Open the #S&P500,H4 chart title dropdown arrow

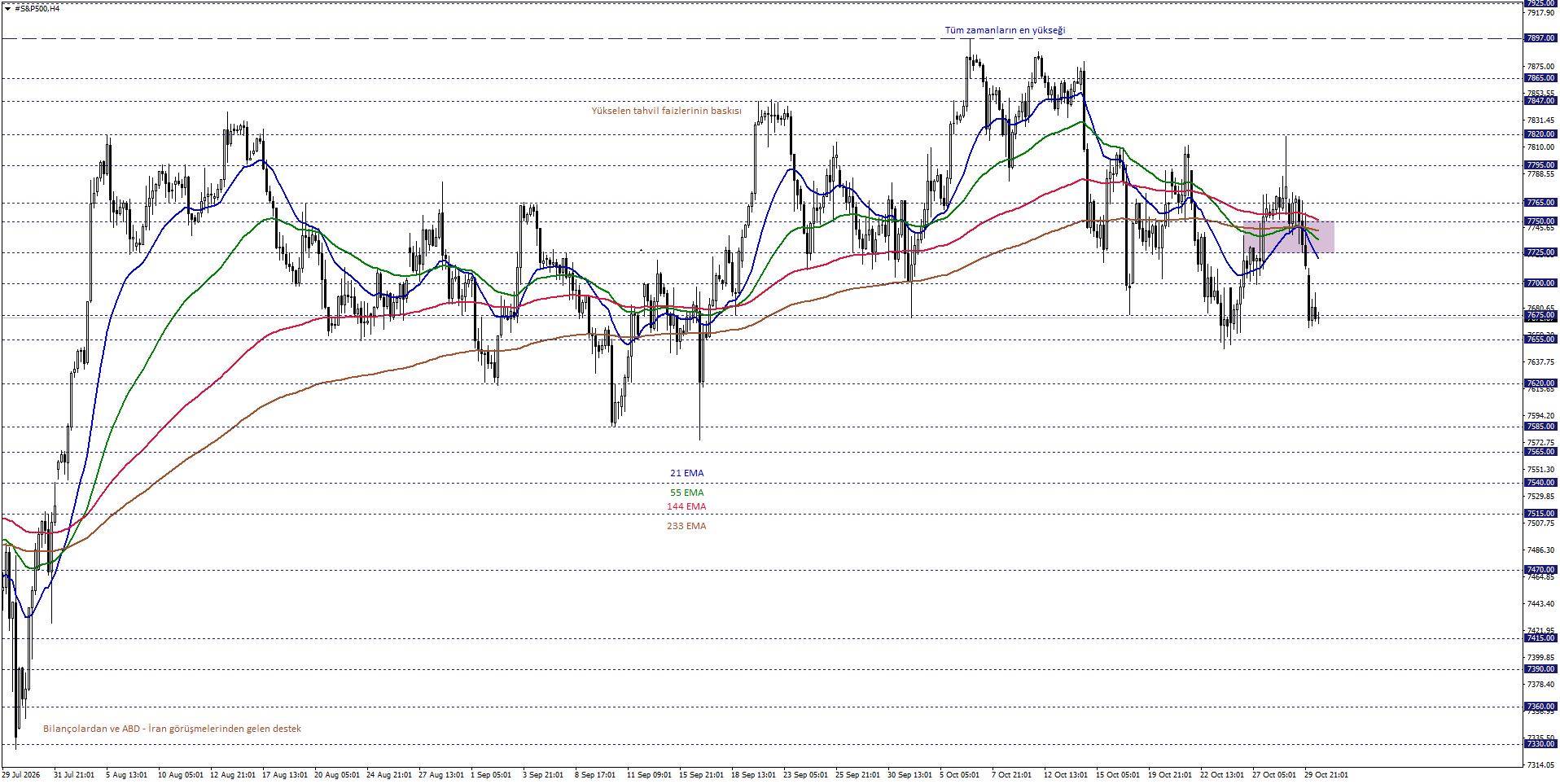(x=7, y=8)
